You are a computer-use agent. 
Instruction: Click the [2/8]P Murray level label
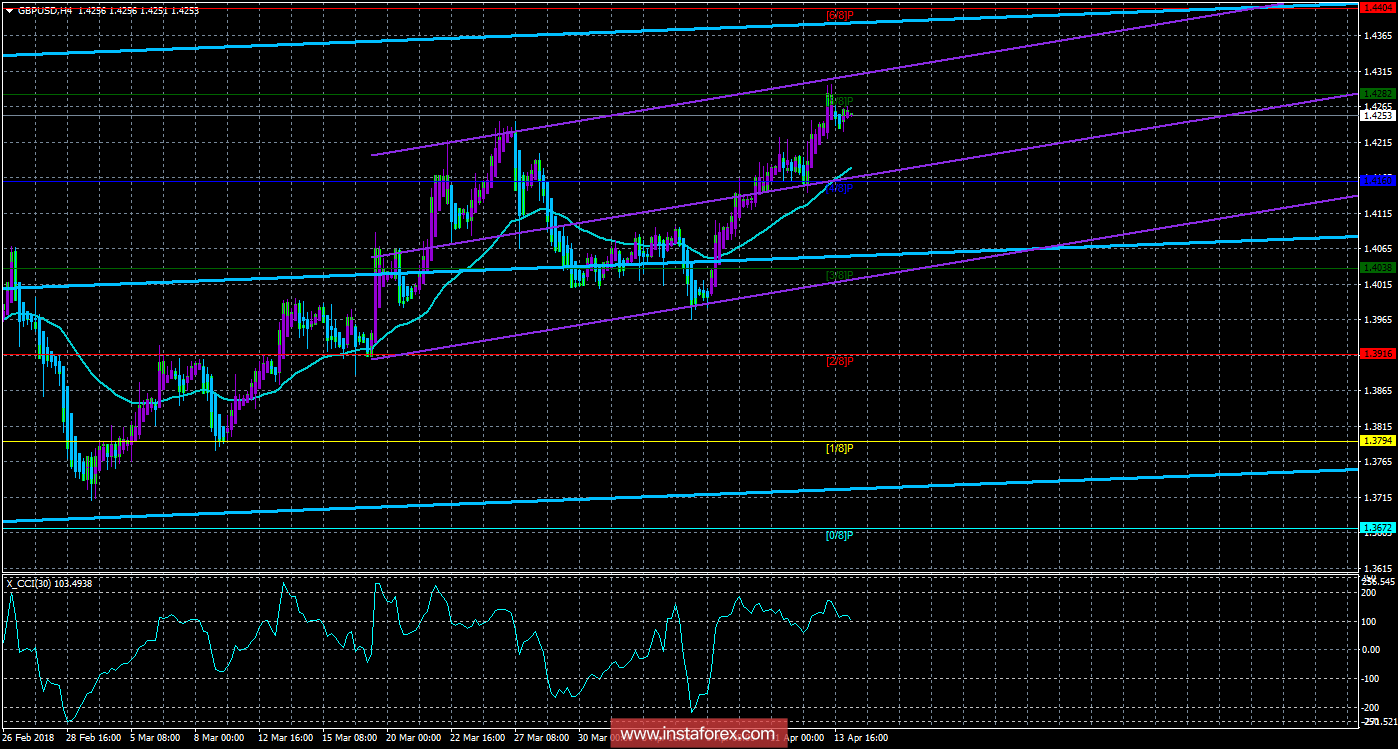point(839,361)
